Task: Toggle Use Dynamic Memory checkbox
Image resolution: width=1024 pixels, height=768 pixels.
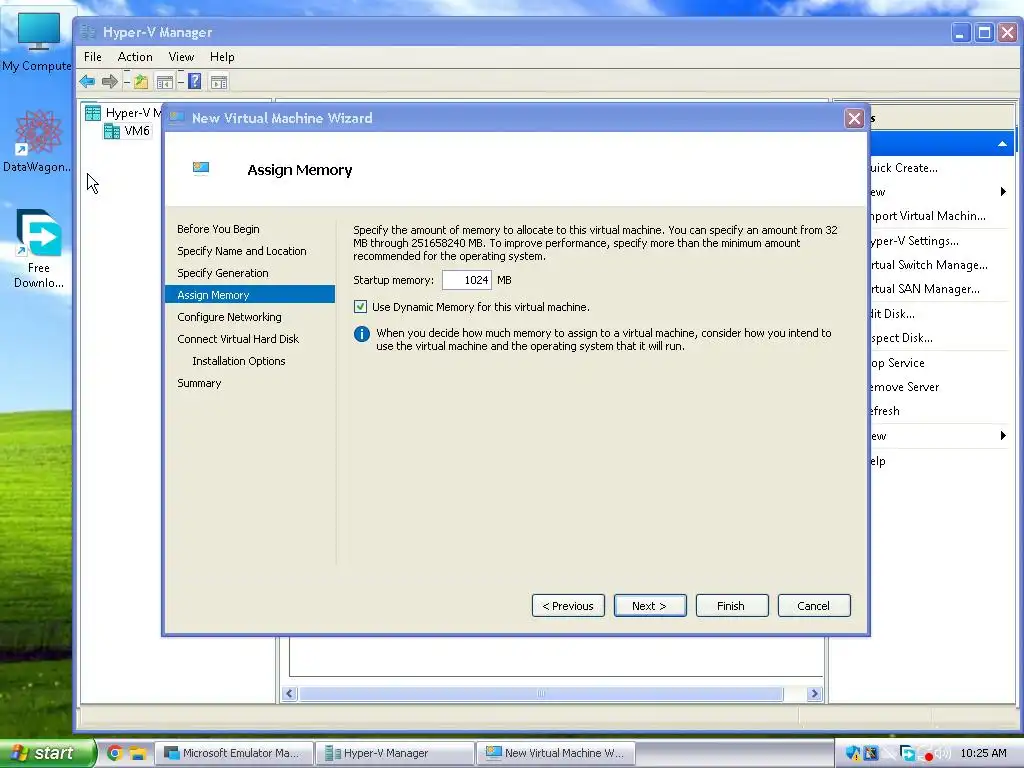Action: pos(360,306)
